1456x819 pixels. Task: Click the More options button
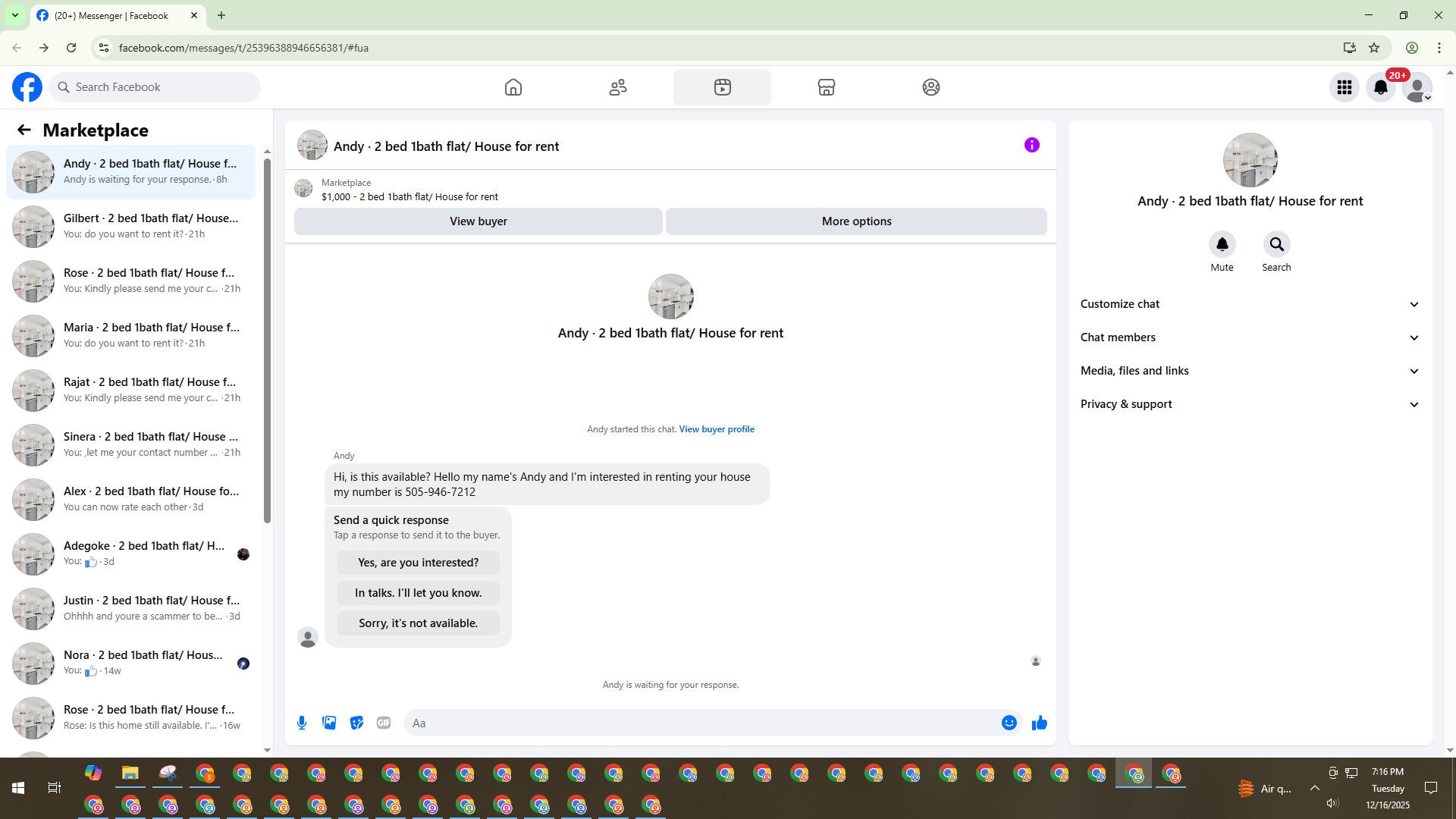click(x=857, y=221)
